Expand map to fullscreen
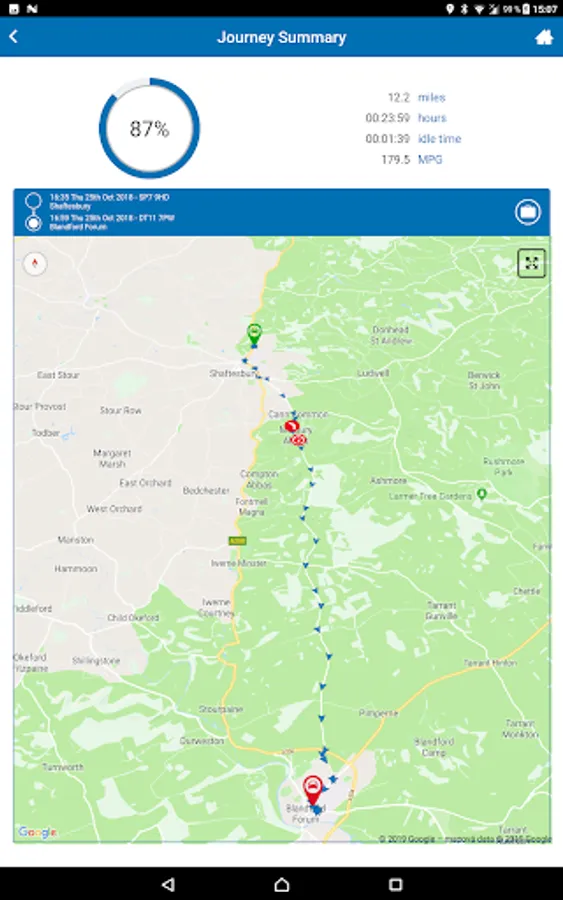Viewport: 563px width, 900px height. pyautogui.click(x=531, y=263)
